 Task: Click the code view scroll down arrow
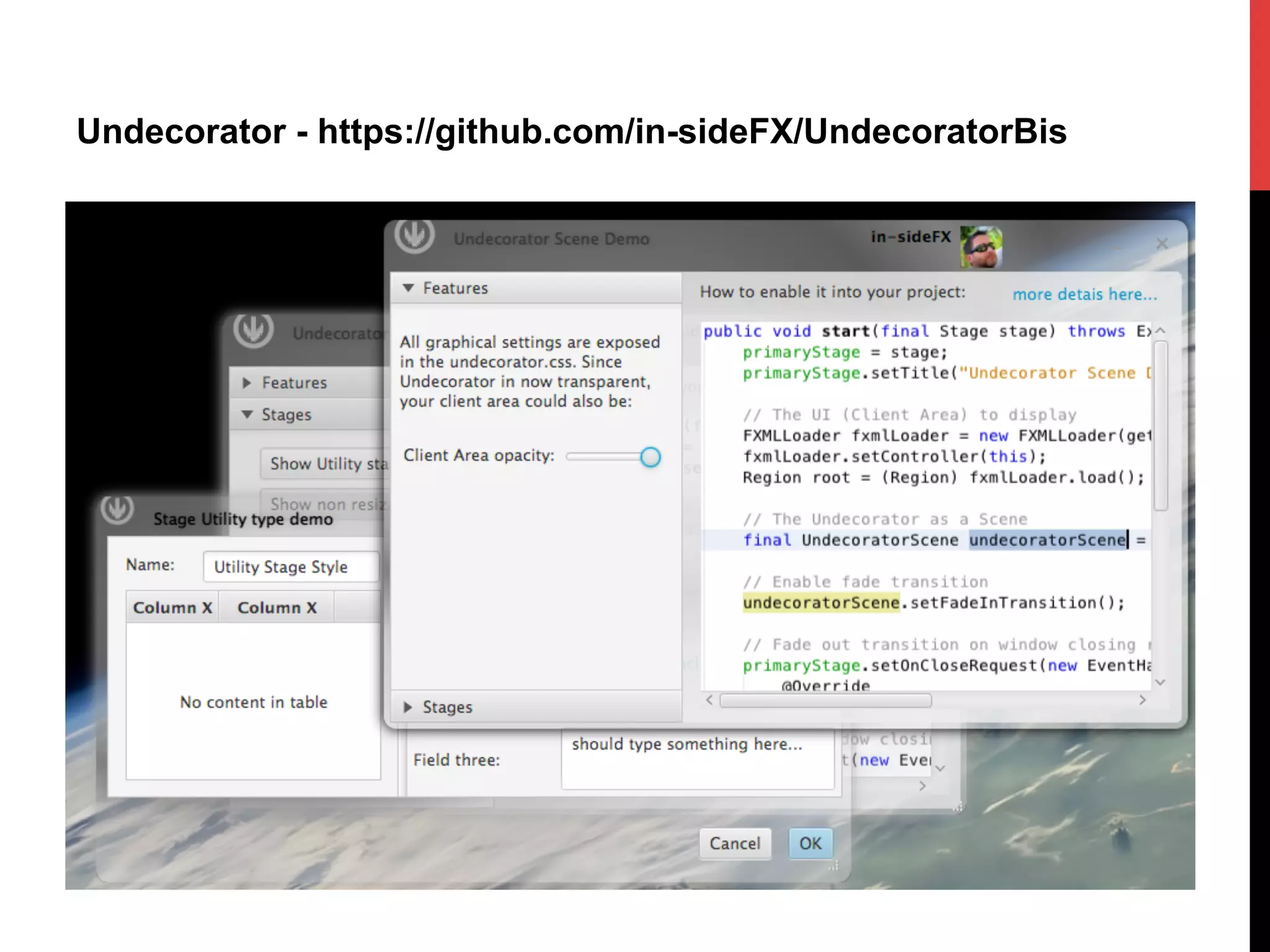(1161, 682)
